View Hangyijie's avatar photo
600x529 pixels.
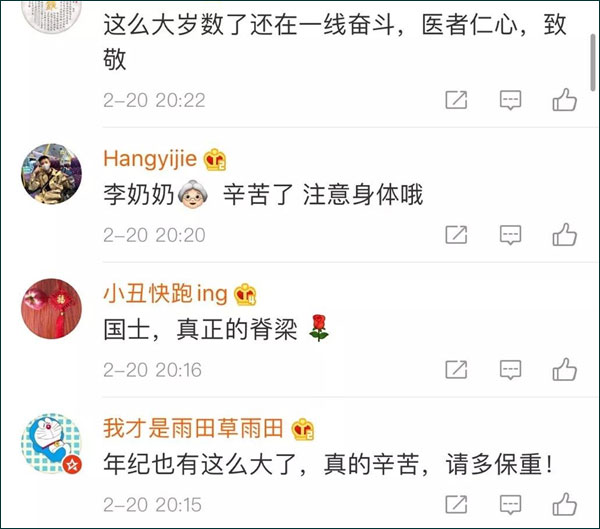coord(51,174)
